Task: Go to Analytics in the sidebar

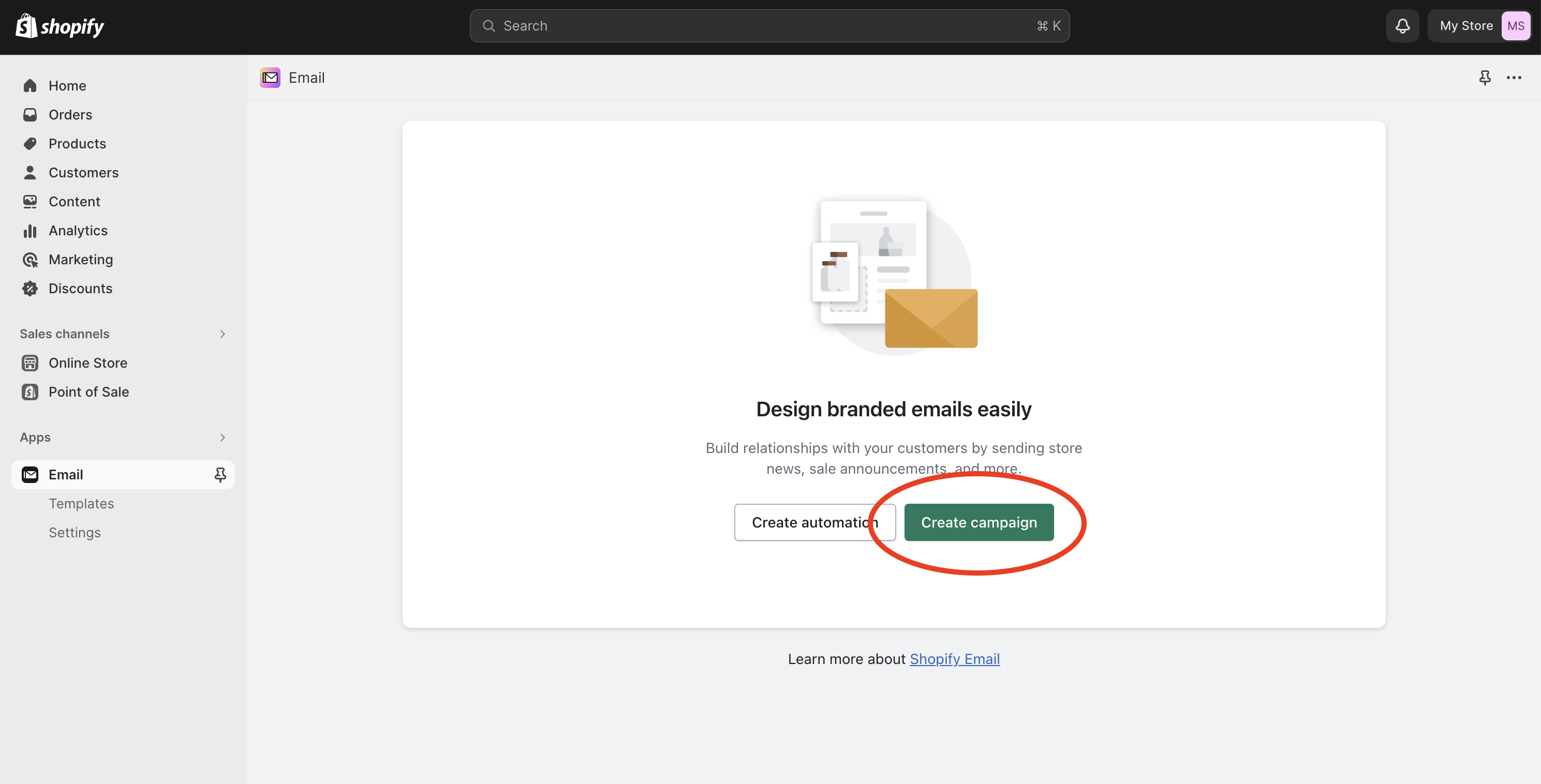Action: tap(78, 231)
